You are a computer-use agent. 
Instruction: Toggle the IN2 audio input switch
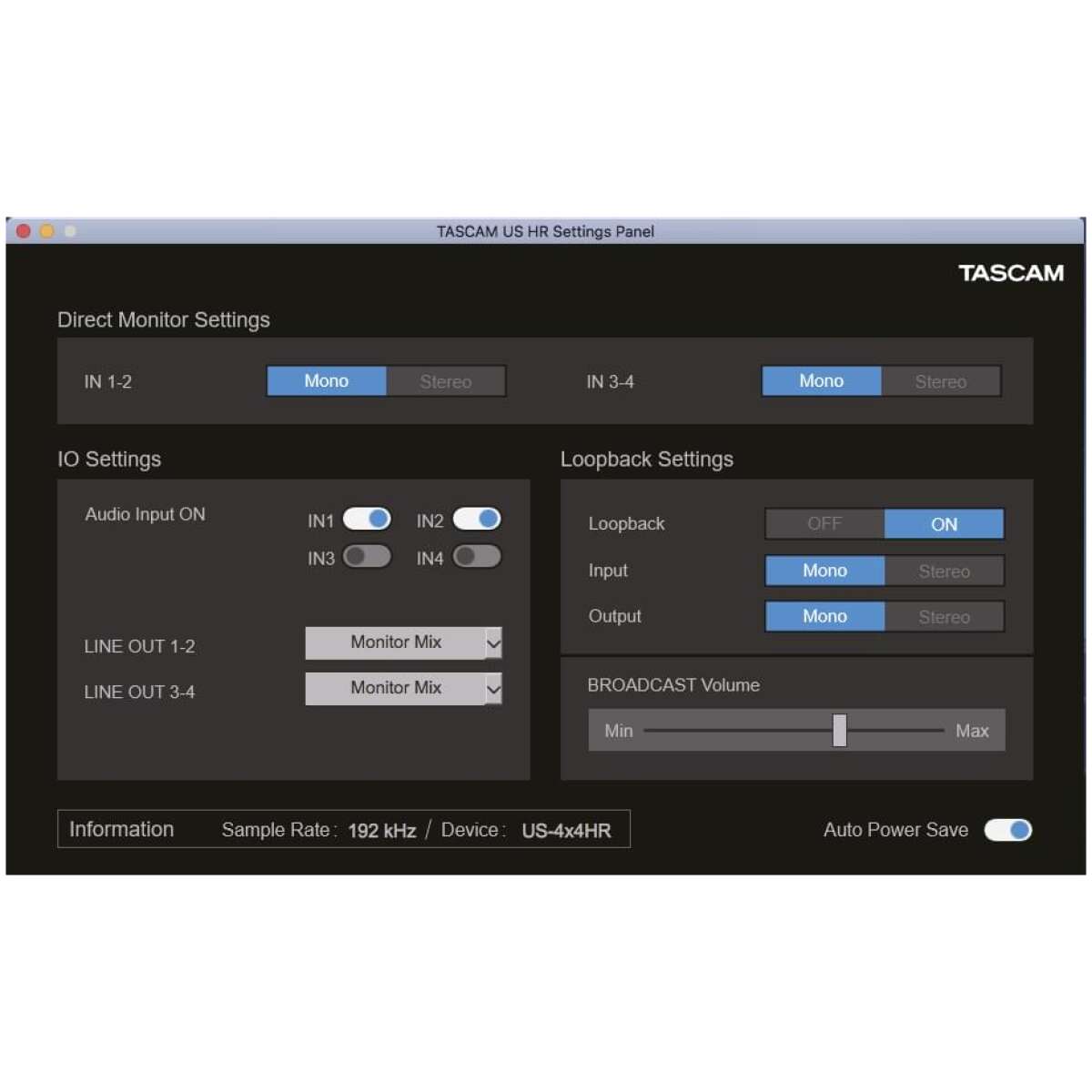click(x=477, y=519)
